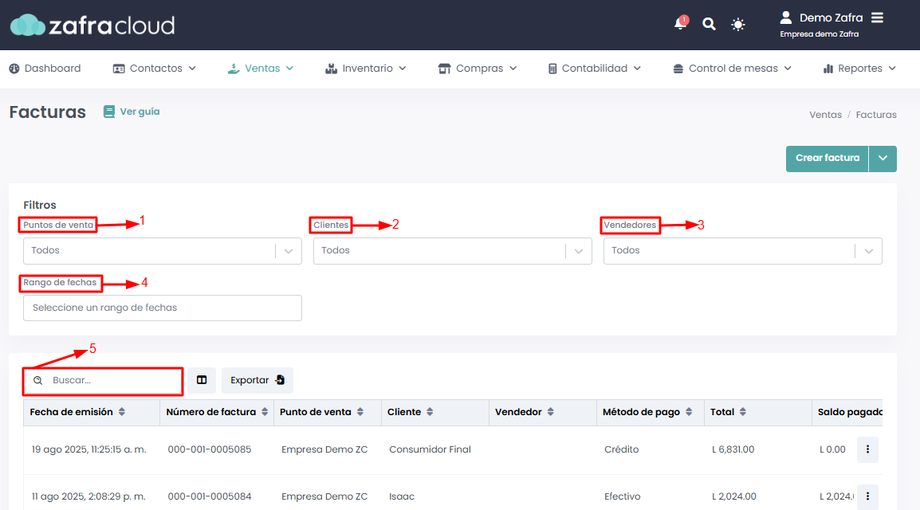
Task: Click the Crédito payment method cell
Action: (621, 450)
